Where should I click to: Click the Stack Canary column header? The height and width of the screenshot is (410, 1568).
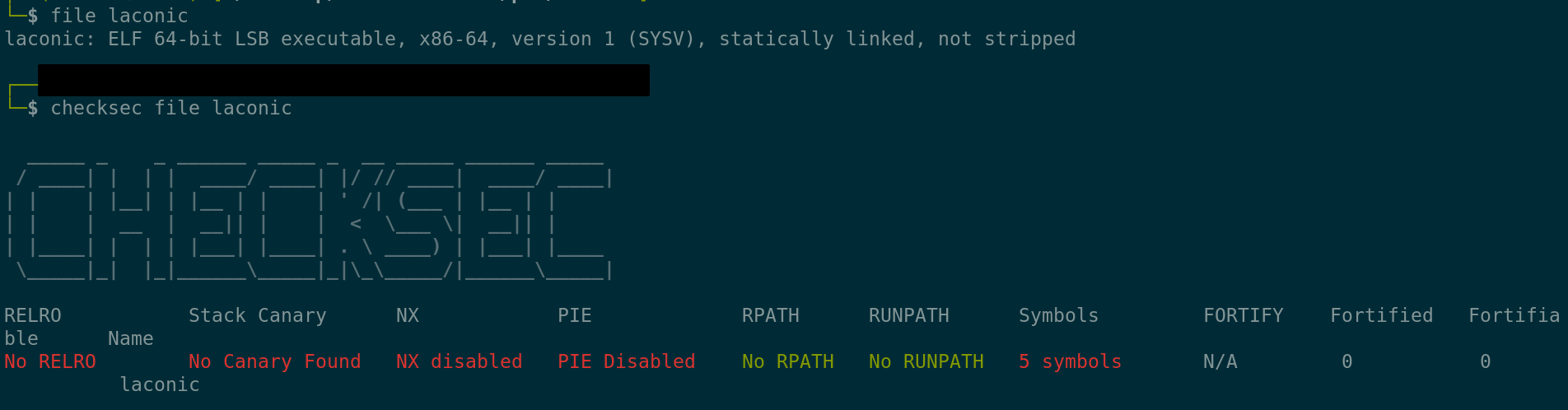coord(257,315)
